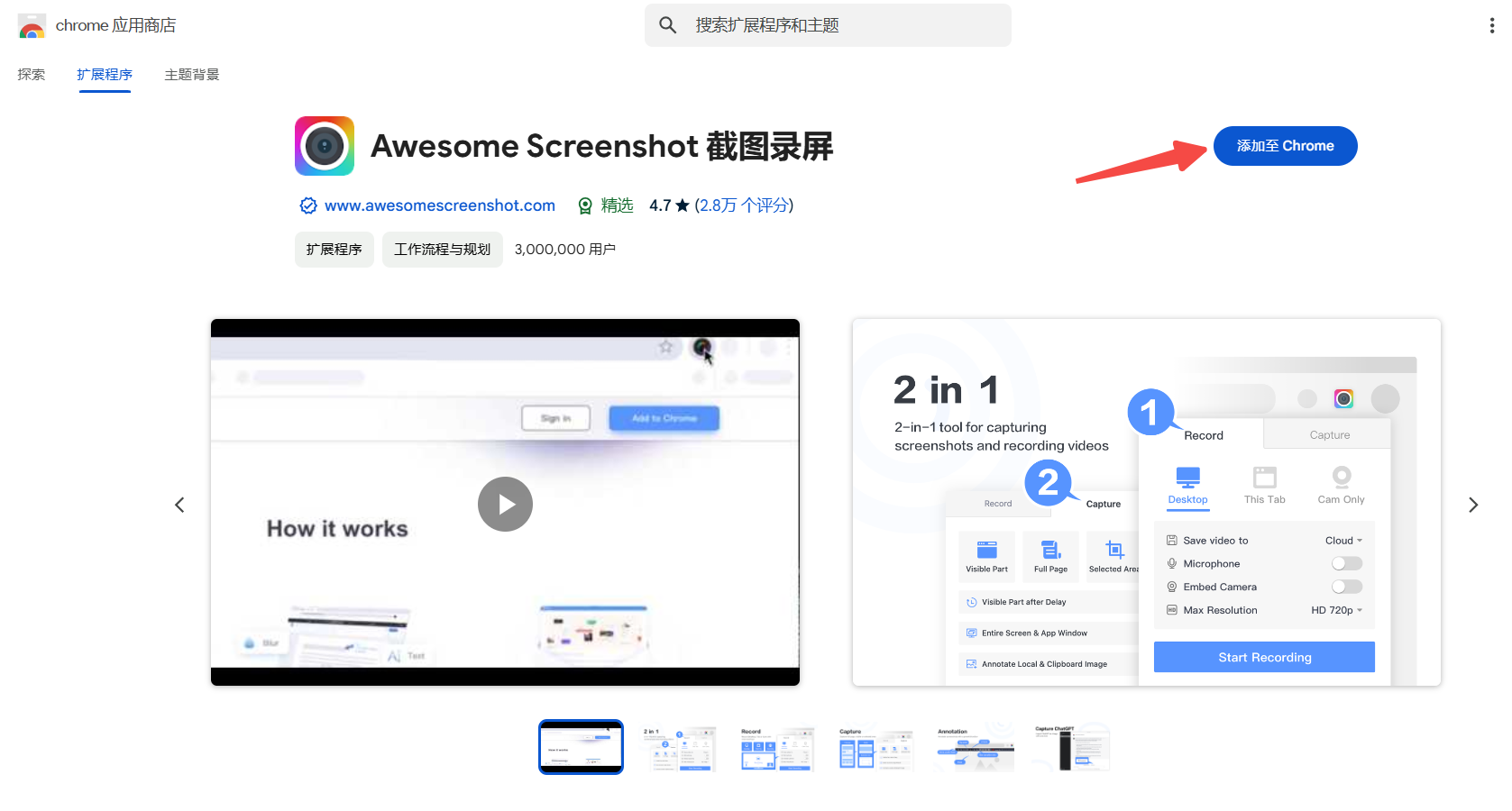Go to next slide with right arrow
Image resolution: width=1512 pixels, height=811 pixels.
click(1473, 505)
